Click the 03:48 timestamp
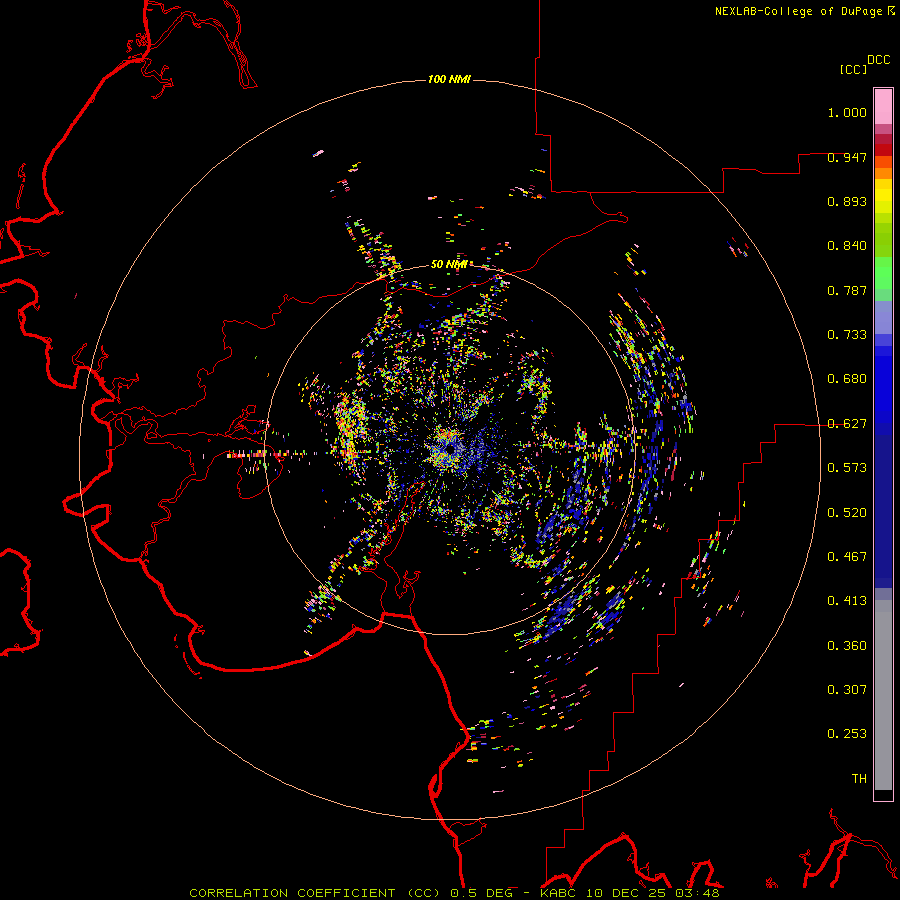This screenshot has width=900, height=900. click(x=695, y=893)
